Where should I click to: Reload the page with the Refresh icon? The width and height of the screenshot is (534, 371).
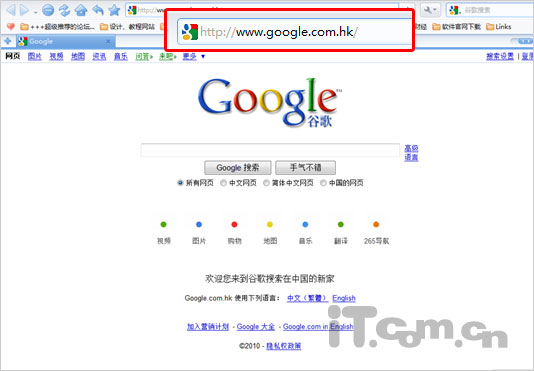64,10
